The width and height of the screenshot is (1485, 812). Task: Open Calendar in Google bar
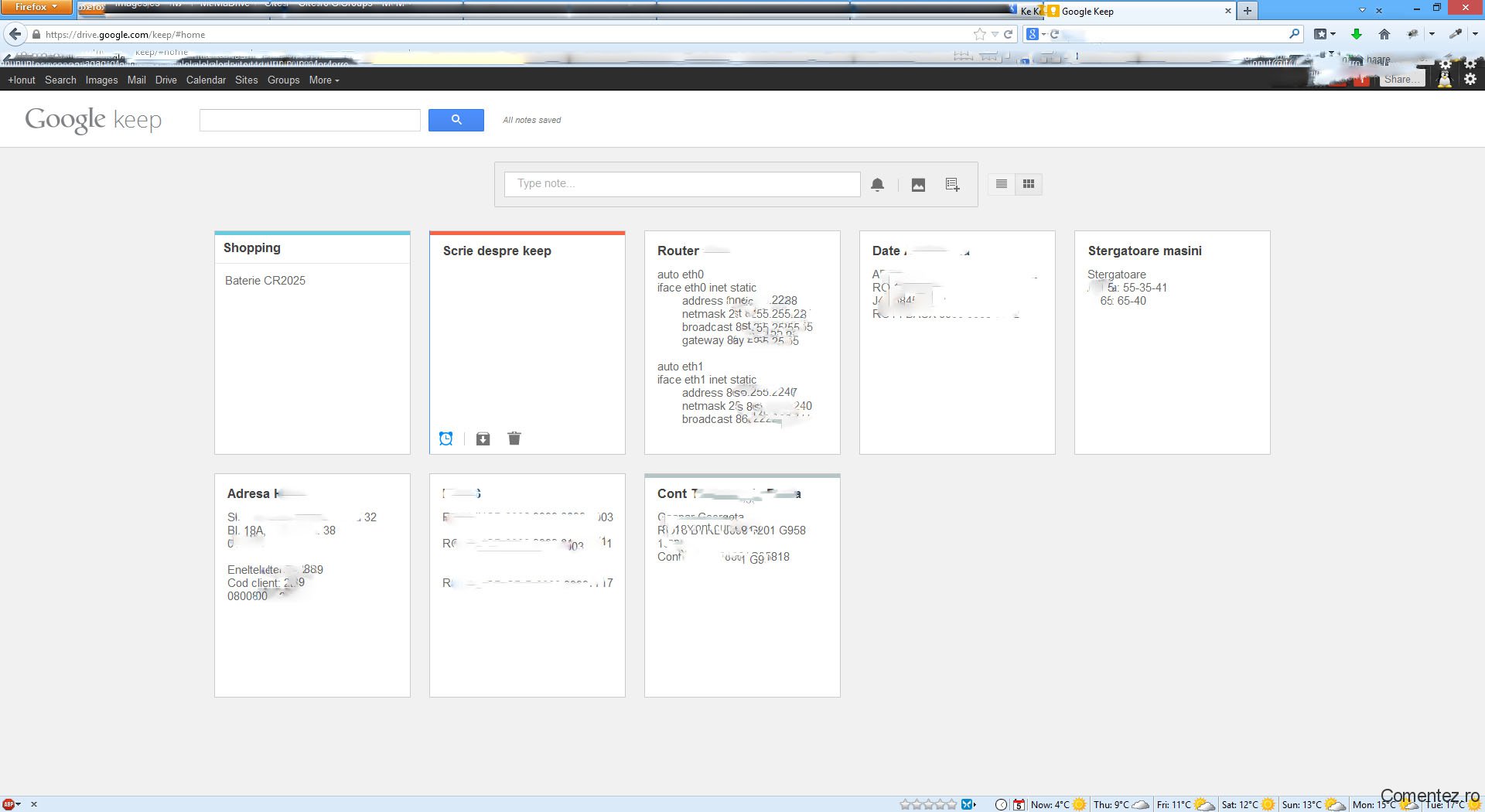pos(206,80)
